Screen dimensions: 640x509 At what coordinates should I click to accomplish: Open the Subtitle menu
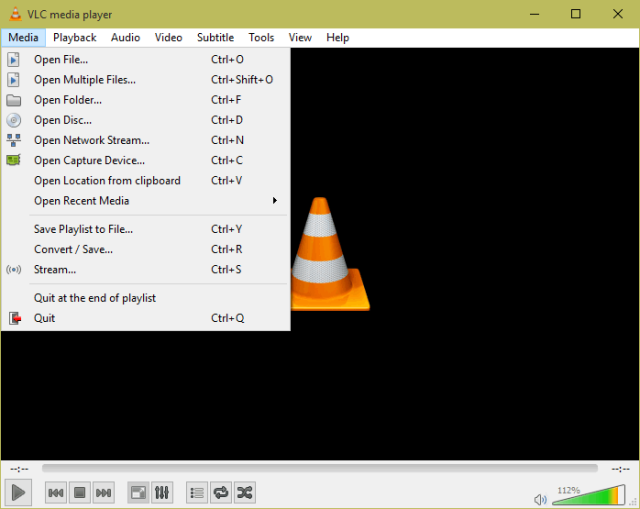pyautogui.click(x=216, y=38)
